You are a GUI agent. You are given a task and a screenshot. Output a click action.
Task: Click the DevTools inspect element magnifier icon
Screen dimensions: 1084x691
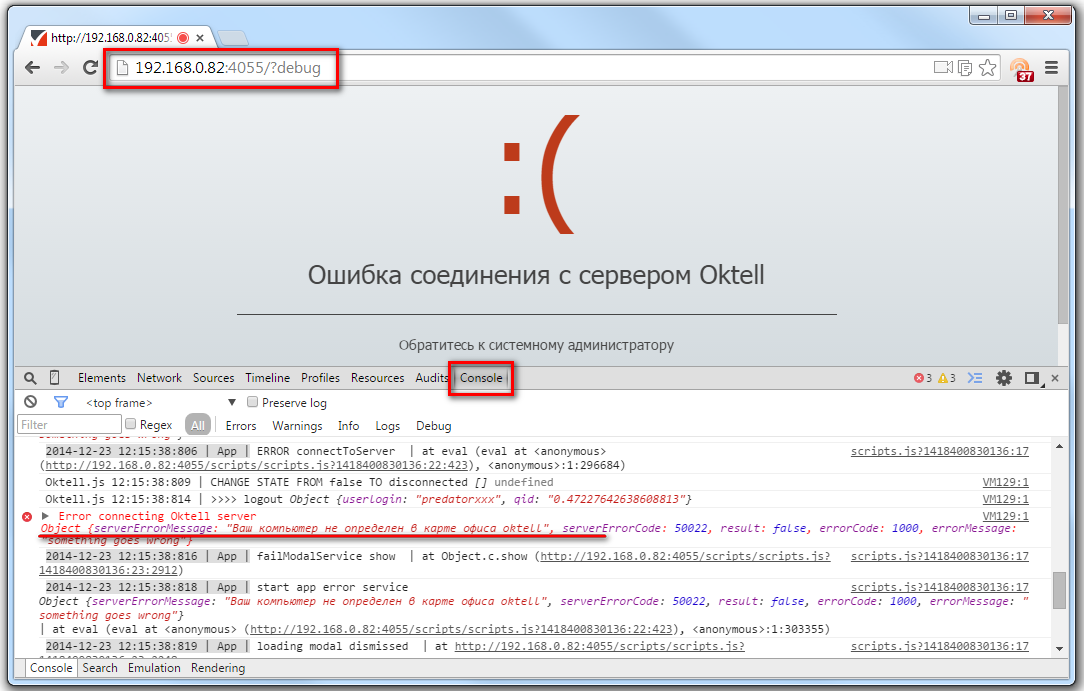click(x=30, y=378)
